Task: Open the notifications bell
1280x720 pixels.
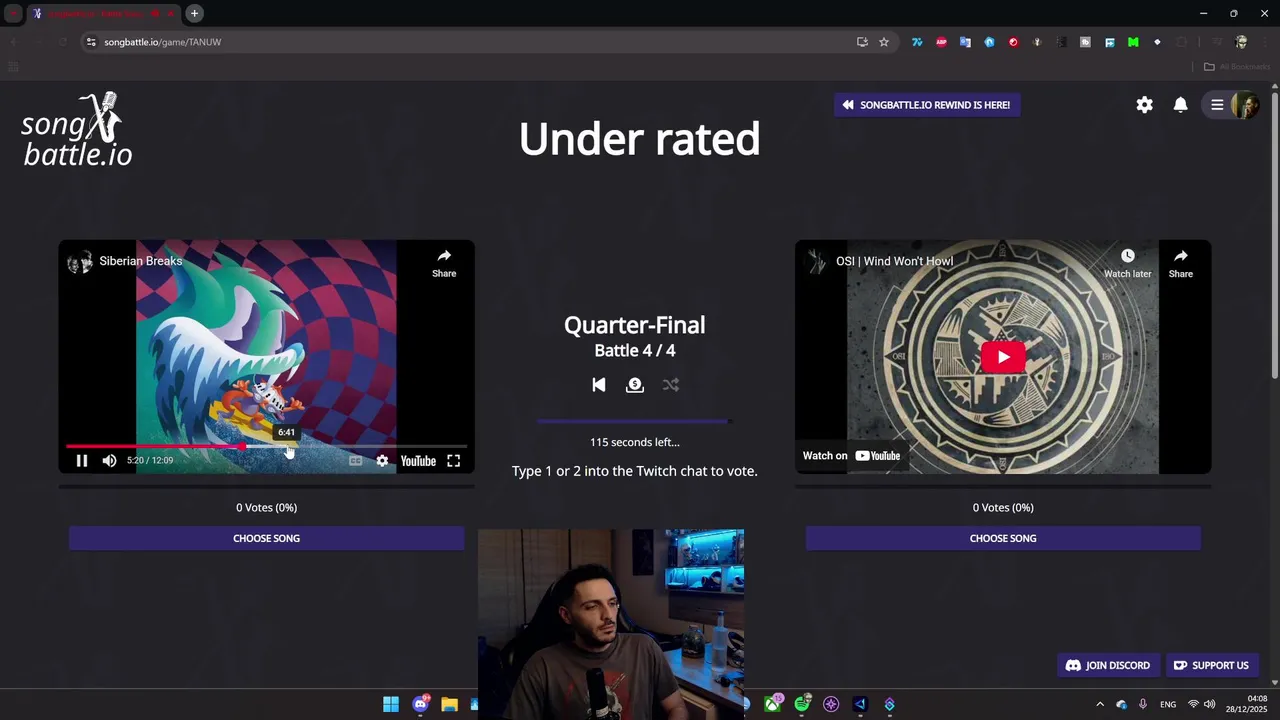Action: [1181, 105]
